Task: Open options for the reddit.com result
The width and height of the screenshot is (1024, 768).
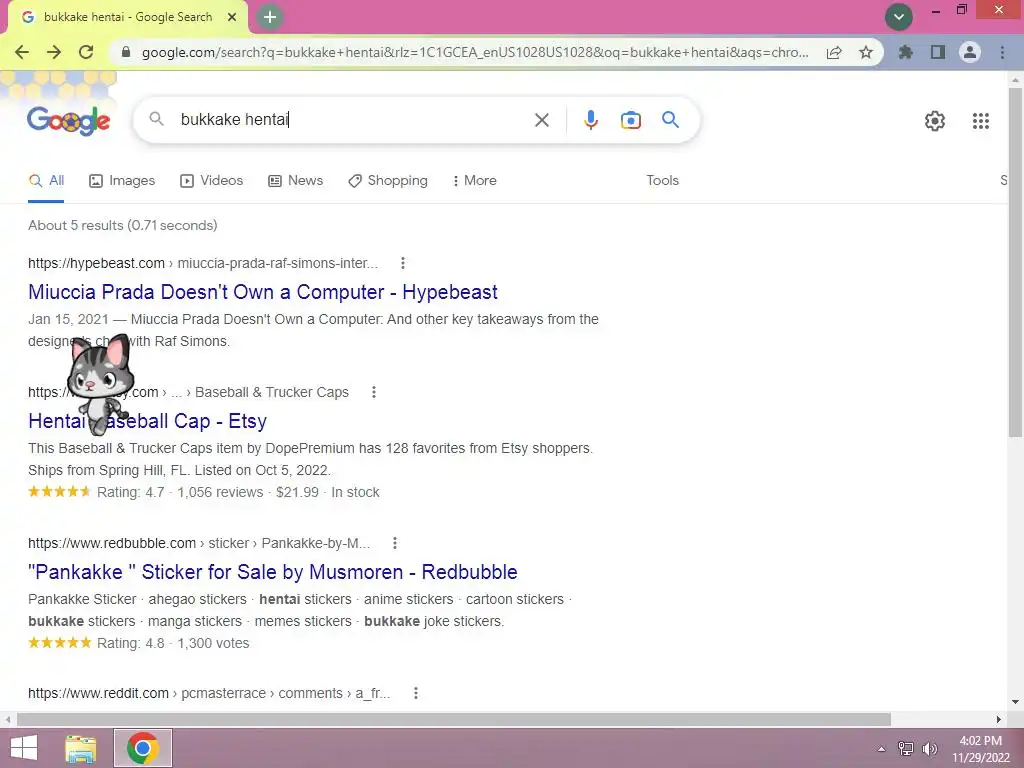Action: coord(415,694)
